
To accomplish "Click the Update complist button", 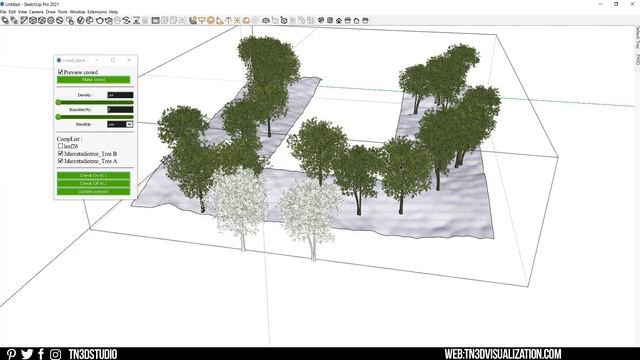I will [93, 191].
